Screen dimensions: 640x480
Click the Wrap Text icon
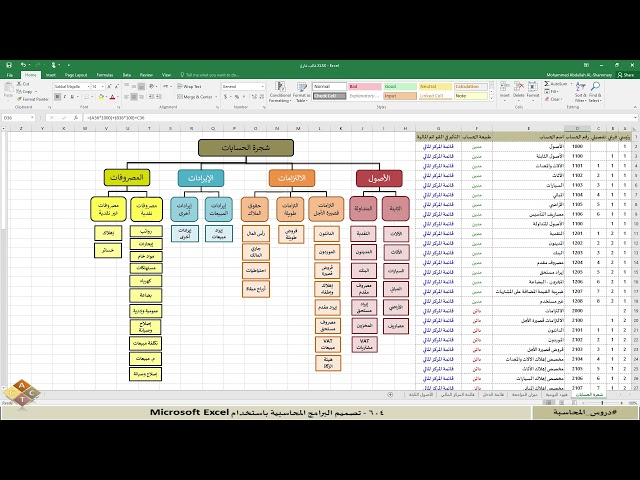coord(180,87)
